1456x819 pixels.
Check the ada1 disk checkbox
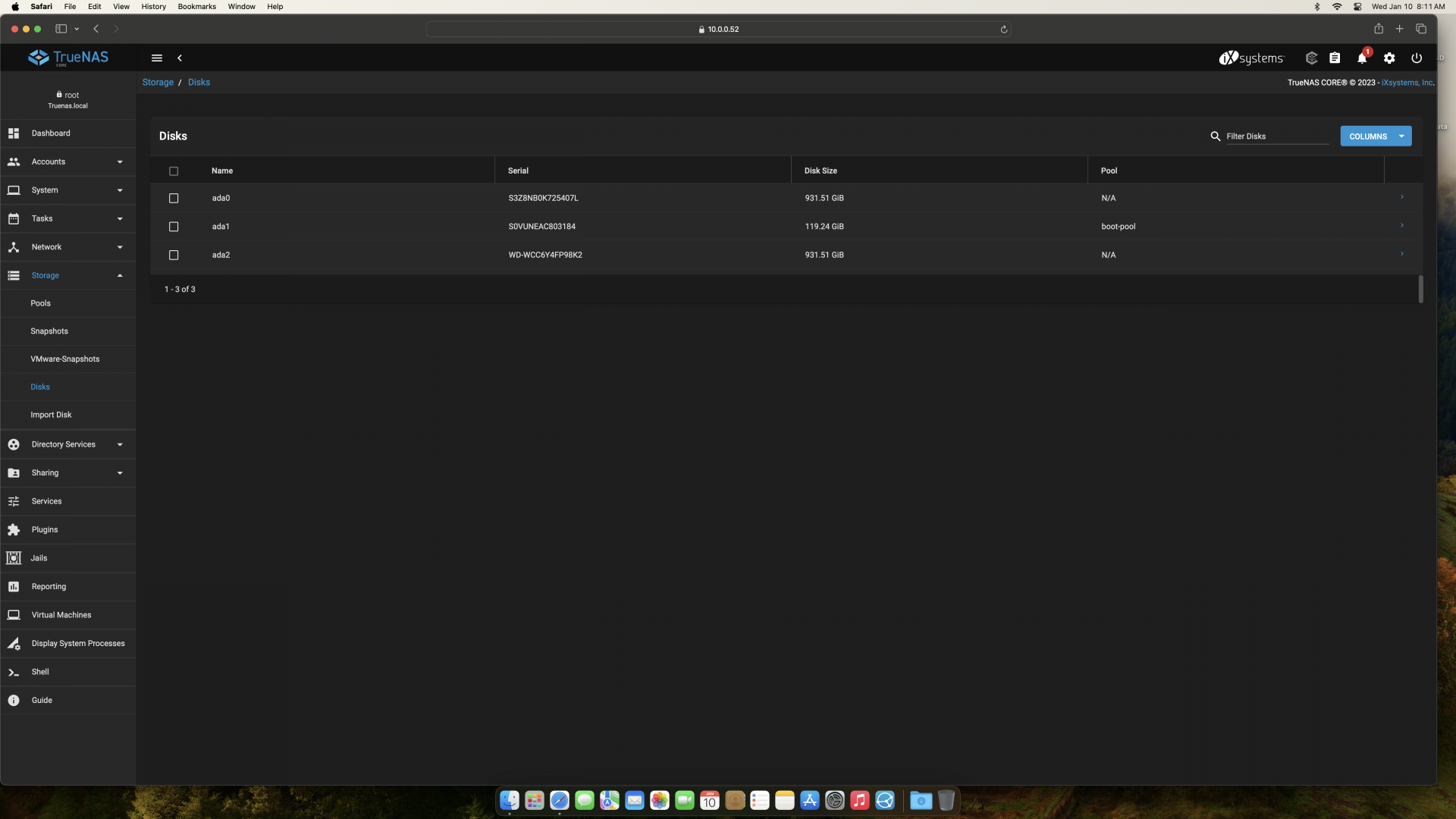click(x=174, y=227)
